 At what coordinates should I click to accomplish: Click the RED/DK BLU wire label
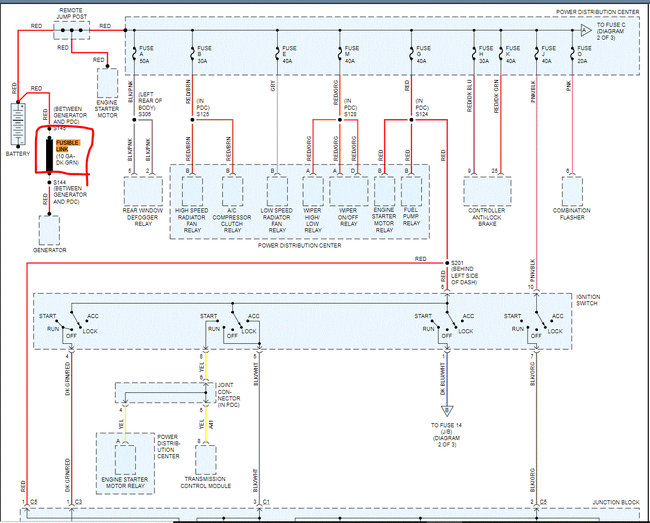point(470,96)
